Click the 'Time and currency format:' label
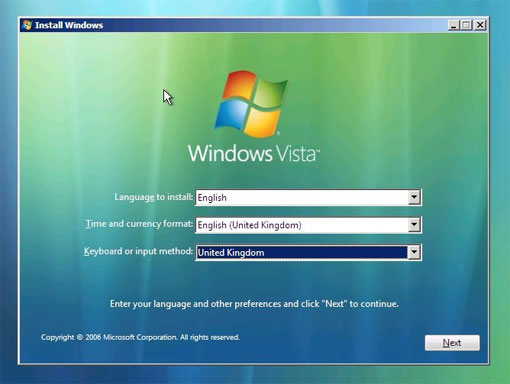Screen dimensions: 510x384 pyautogui.click(x=139, y=224)
